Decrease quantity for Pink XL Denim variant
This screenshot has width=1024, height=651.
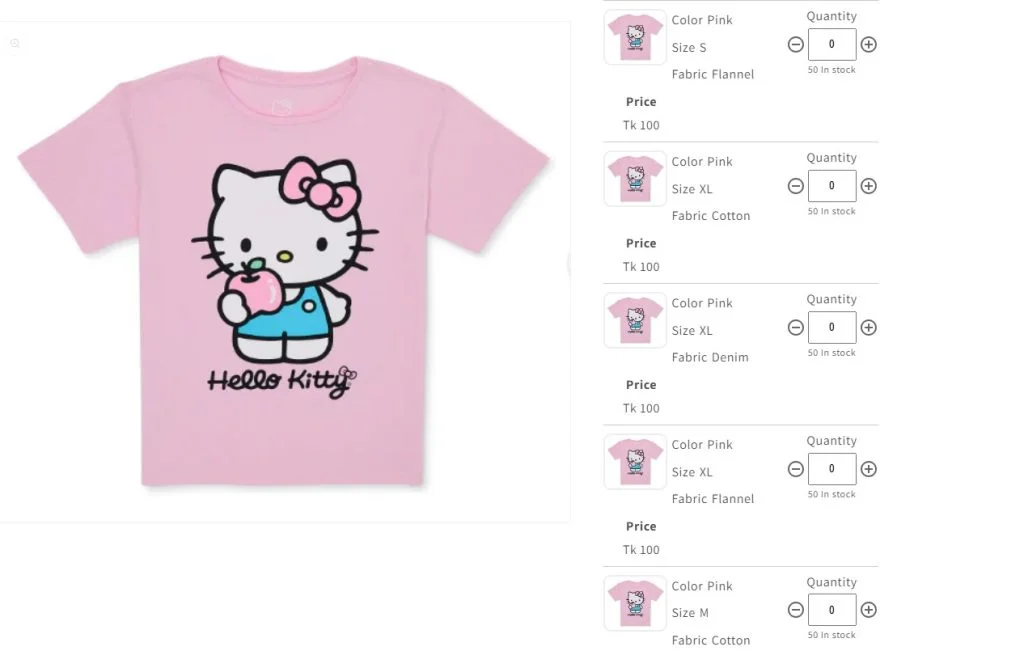pyautogui.click(x=795, y=328)
